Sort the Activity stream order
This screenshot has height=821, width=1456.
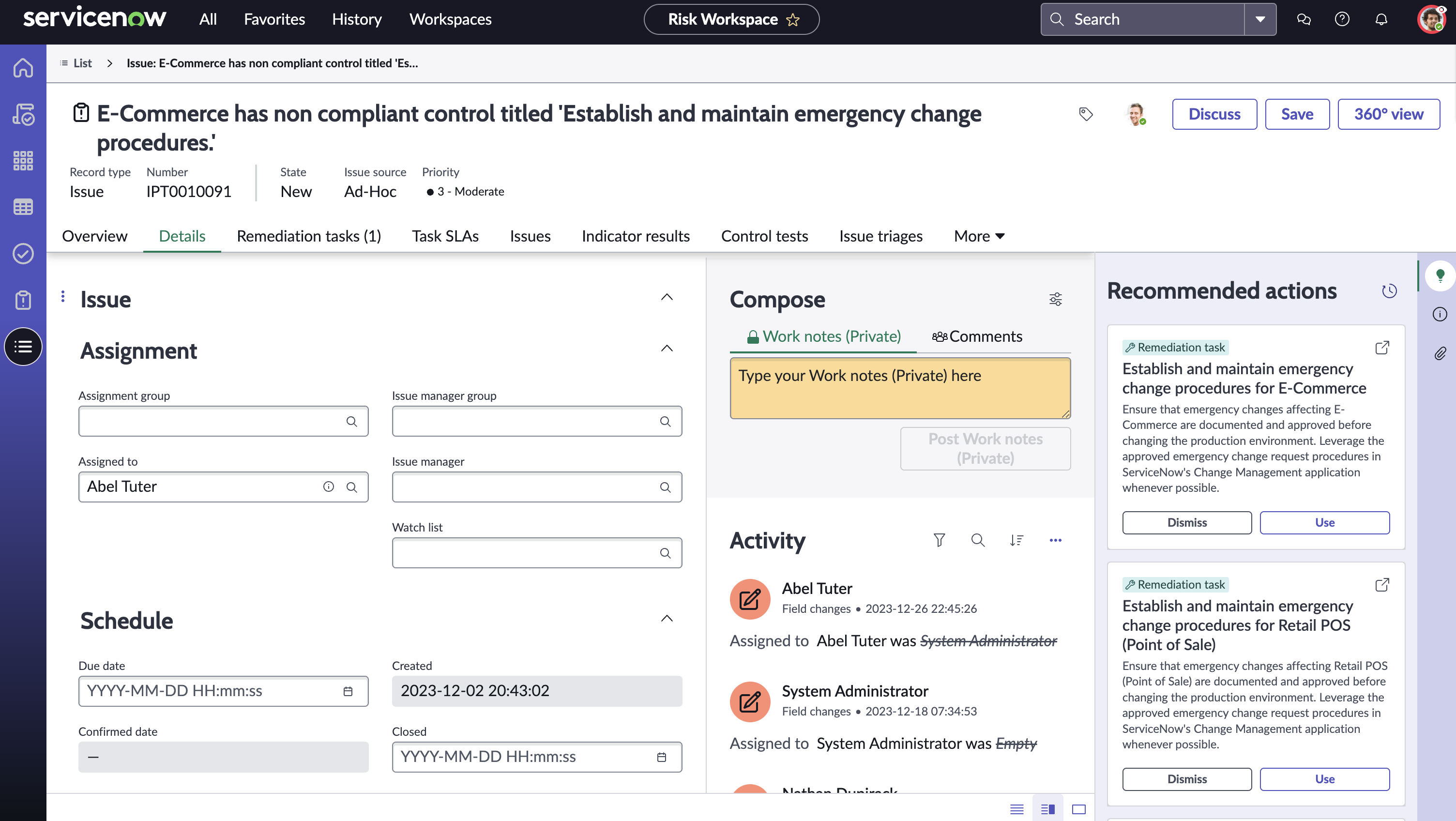pyautogui.click(x=1016, y=541)
